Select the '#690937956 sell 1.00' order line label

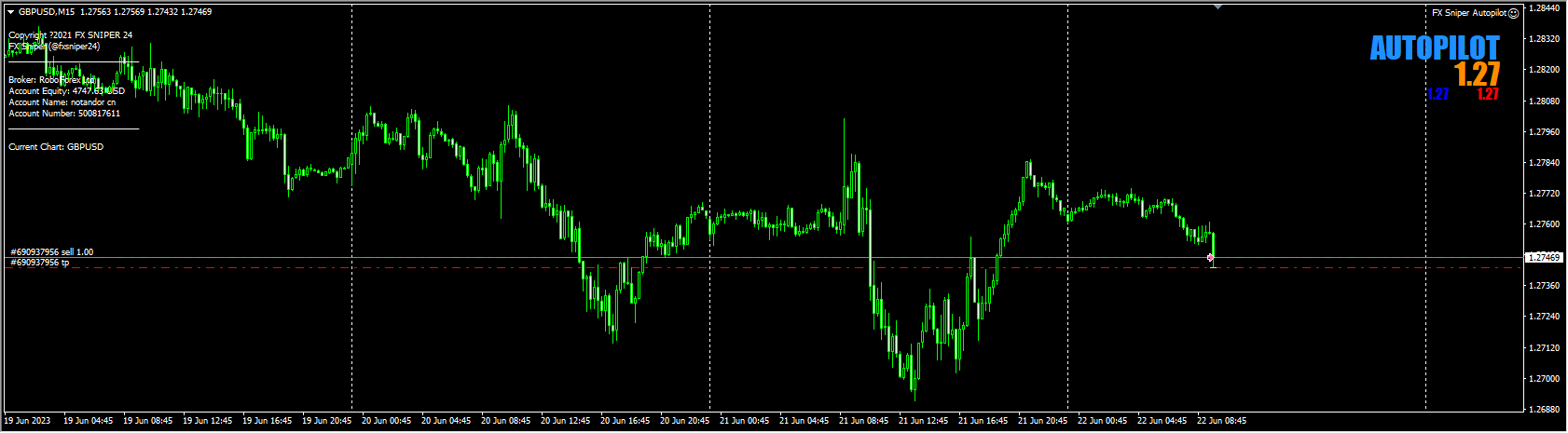(x=51, y=252)
